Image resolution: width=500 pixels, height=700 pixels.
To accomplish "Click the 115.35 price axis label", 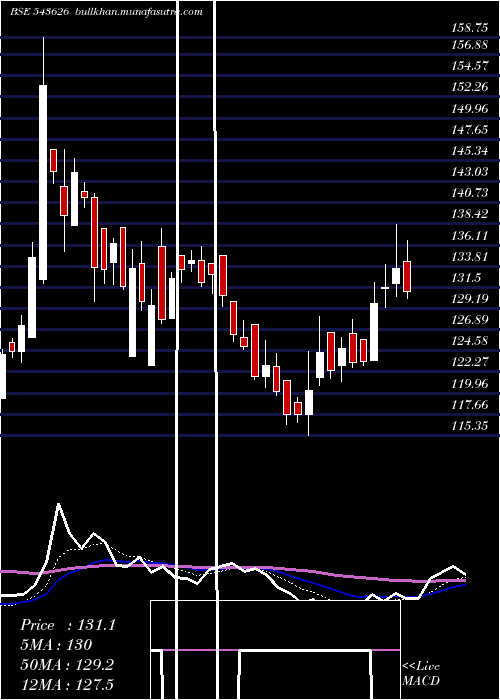I will 469,426.
